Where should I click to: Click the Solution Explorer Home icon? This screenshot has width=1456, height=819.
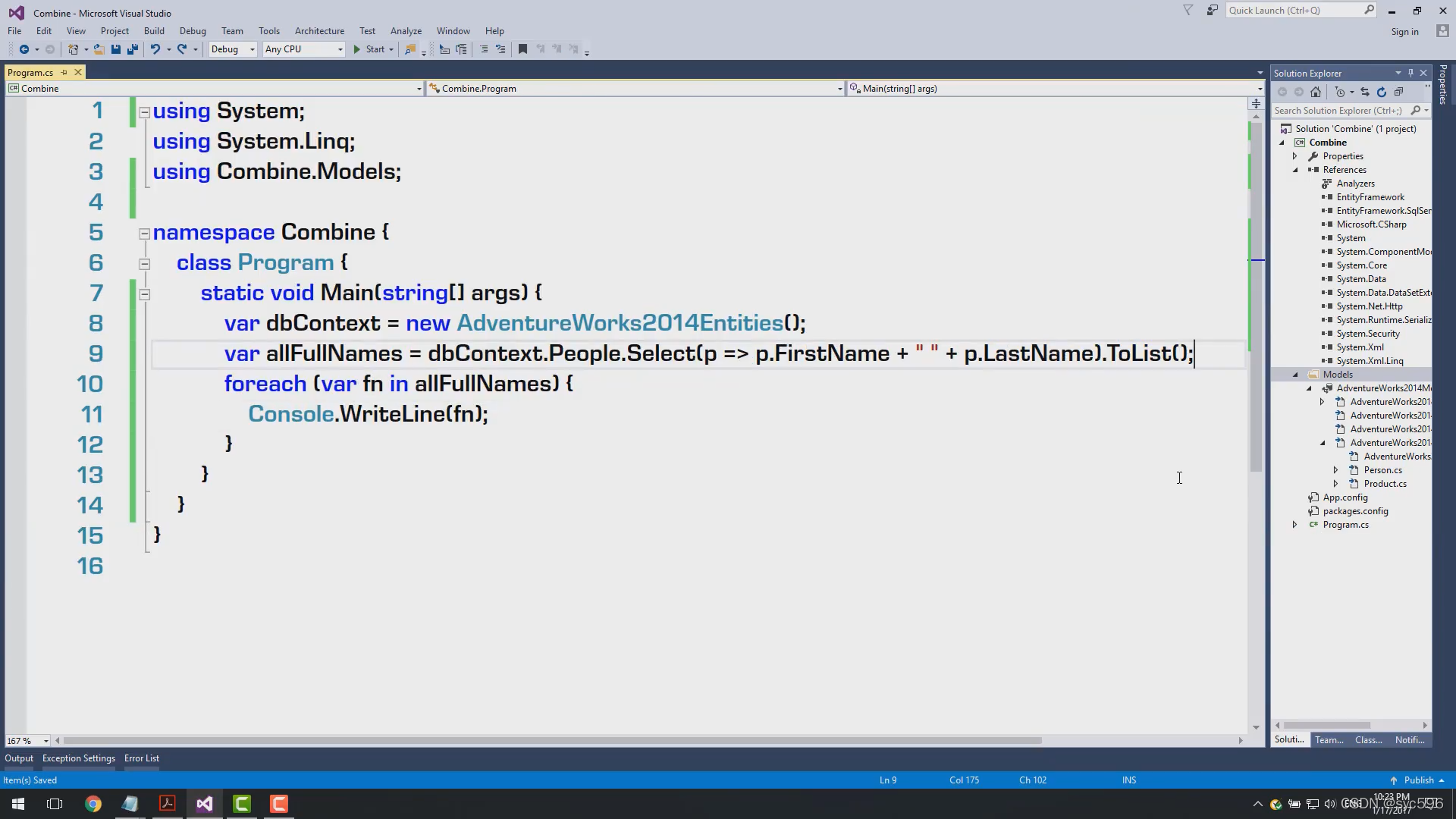(x=1316, y=92)
